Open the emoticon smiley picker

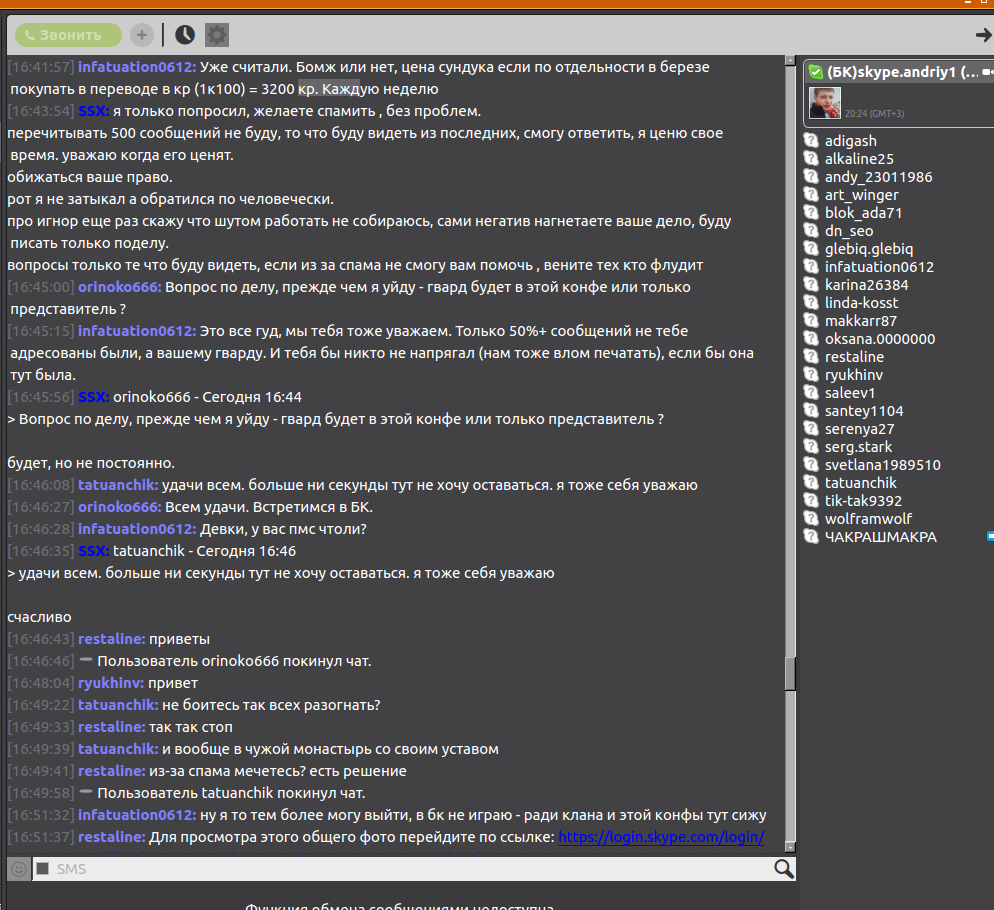19,869
